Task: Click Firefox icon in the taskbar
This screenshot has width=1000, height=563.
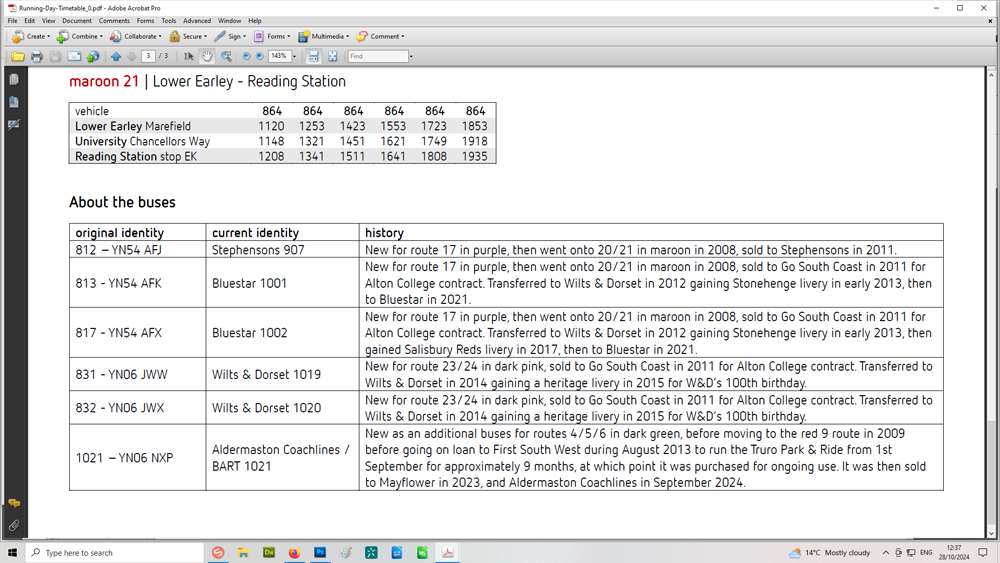Action: pos(294,552)
